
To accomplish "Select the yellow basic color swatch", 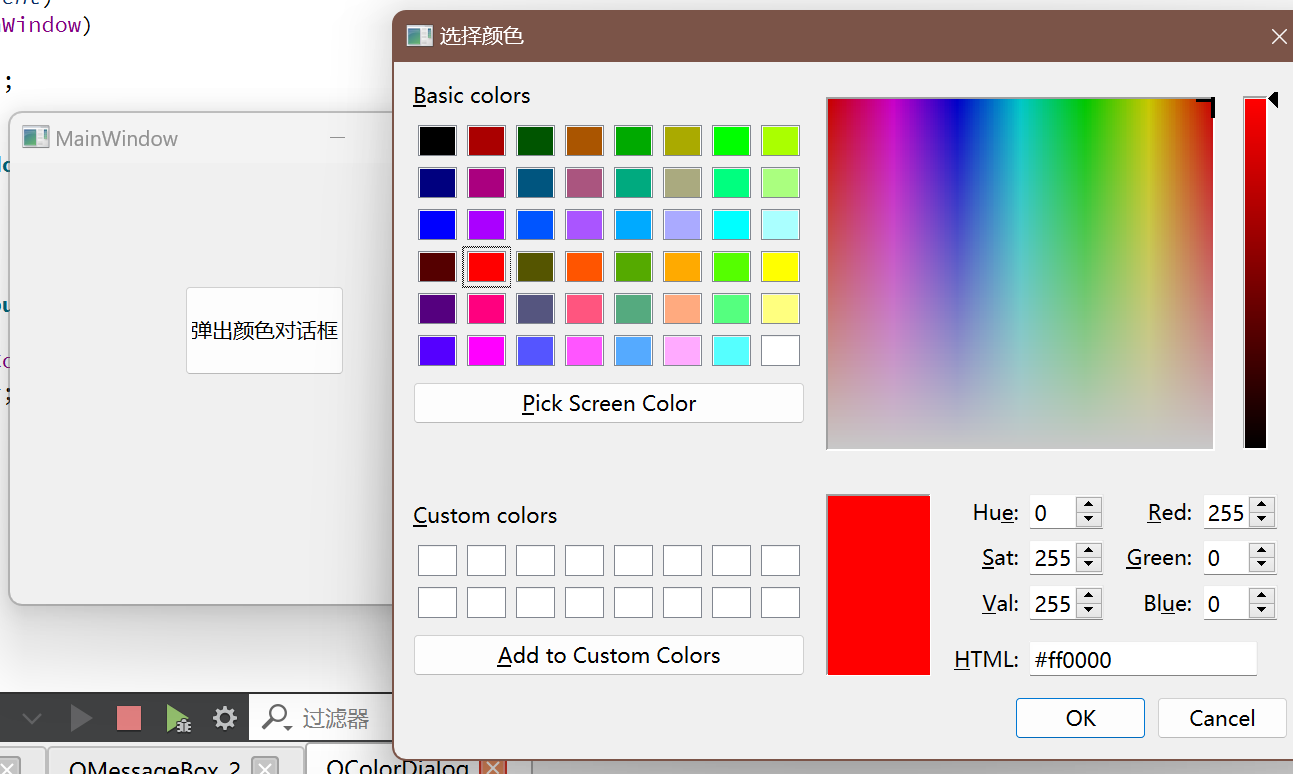I will 780,267.
